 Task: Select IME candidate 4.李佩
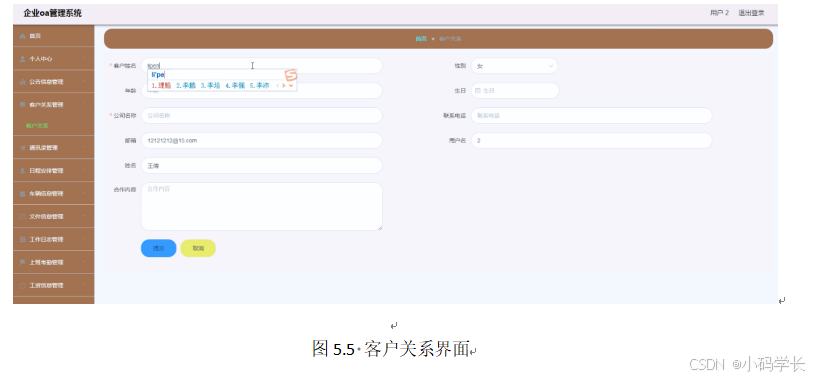(x=235, y=85)
